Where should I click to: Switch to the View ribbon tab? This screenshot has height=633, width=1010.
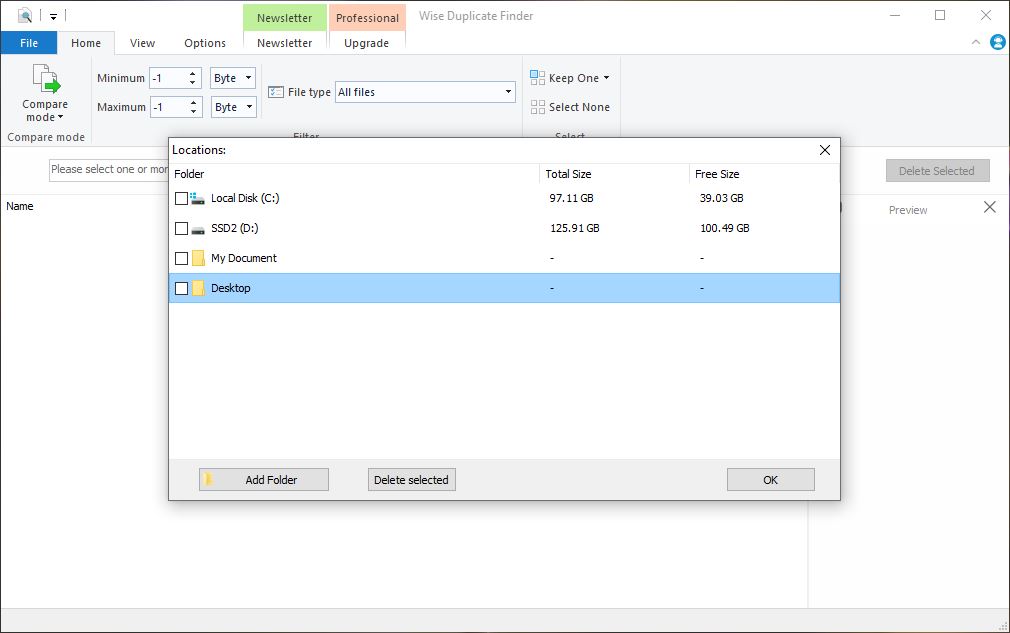tap(142, 43)
